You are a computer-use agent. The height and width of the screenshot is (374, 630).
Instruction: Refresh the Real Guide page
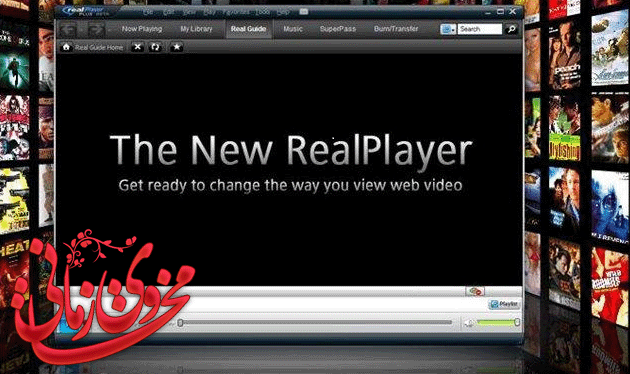[155, 47]
